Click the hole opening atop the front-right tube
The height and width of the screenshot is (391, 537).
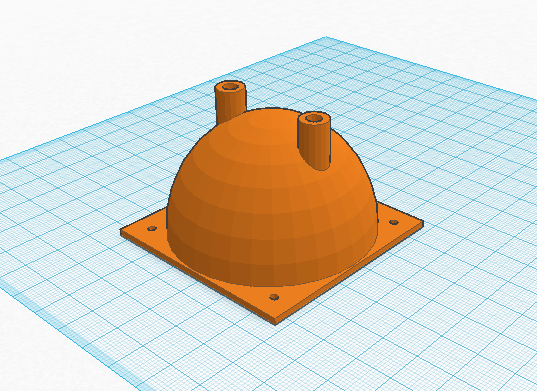click(x=314, y=118)
